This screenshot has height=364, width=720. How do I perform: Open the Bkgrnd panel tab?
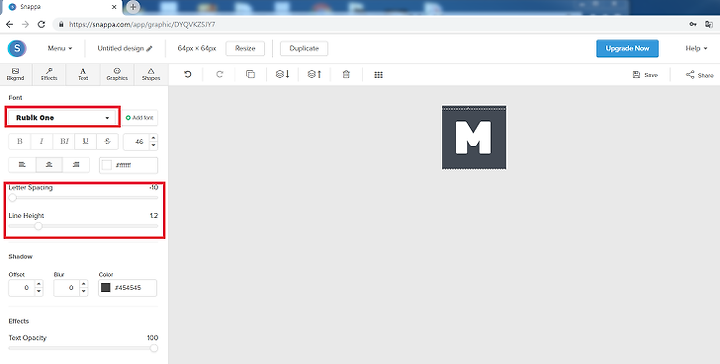(x=15, y=74)
